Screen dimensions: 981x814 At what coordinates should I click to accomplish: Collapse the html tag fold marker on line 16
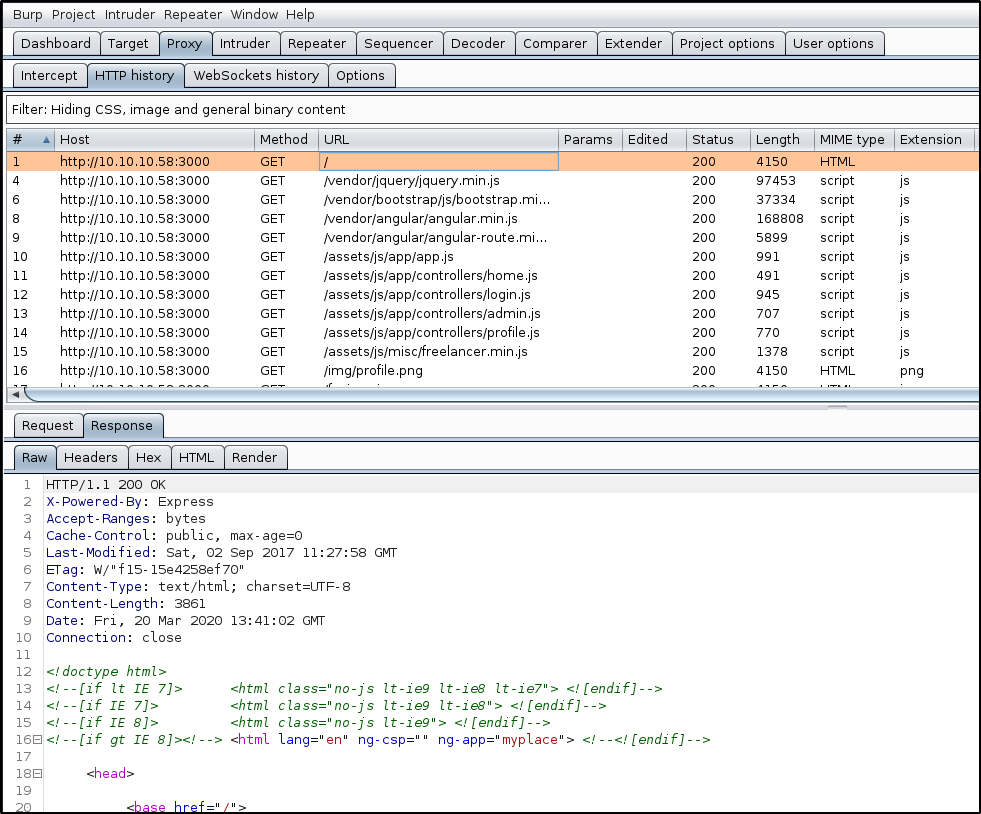point(37,740)
